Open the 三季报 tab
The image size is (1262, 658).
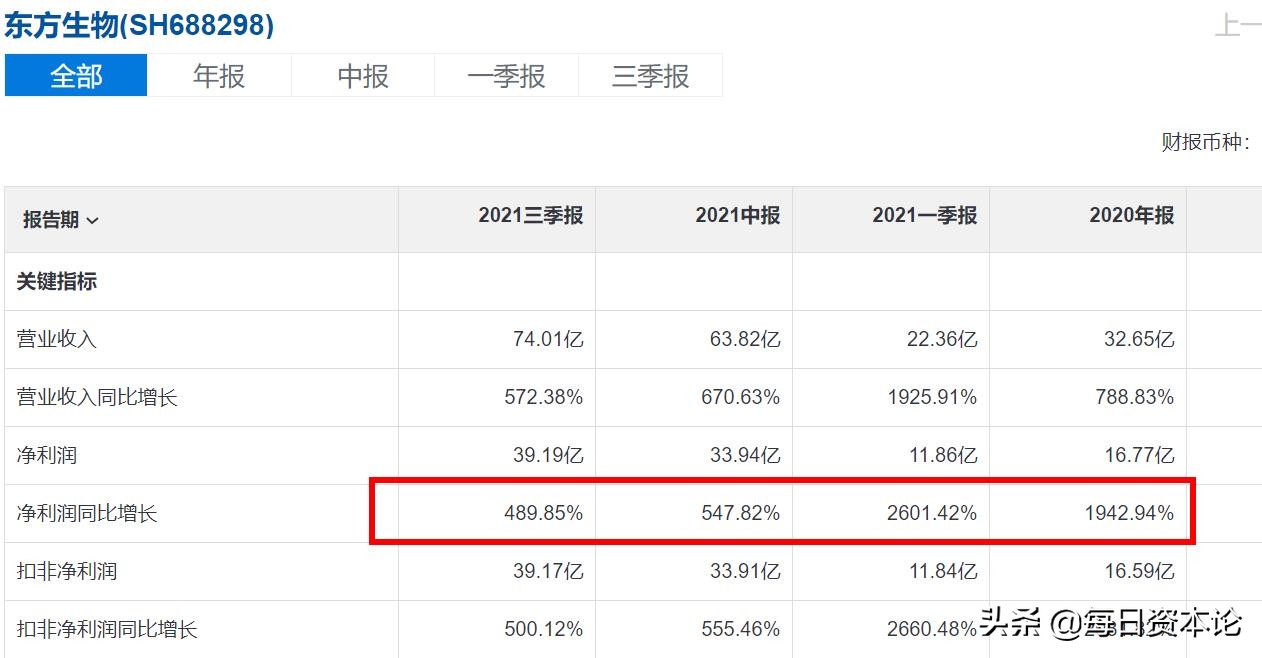(x=651, y=76)
